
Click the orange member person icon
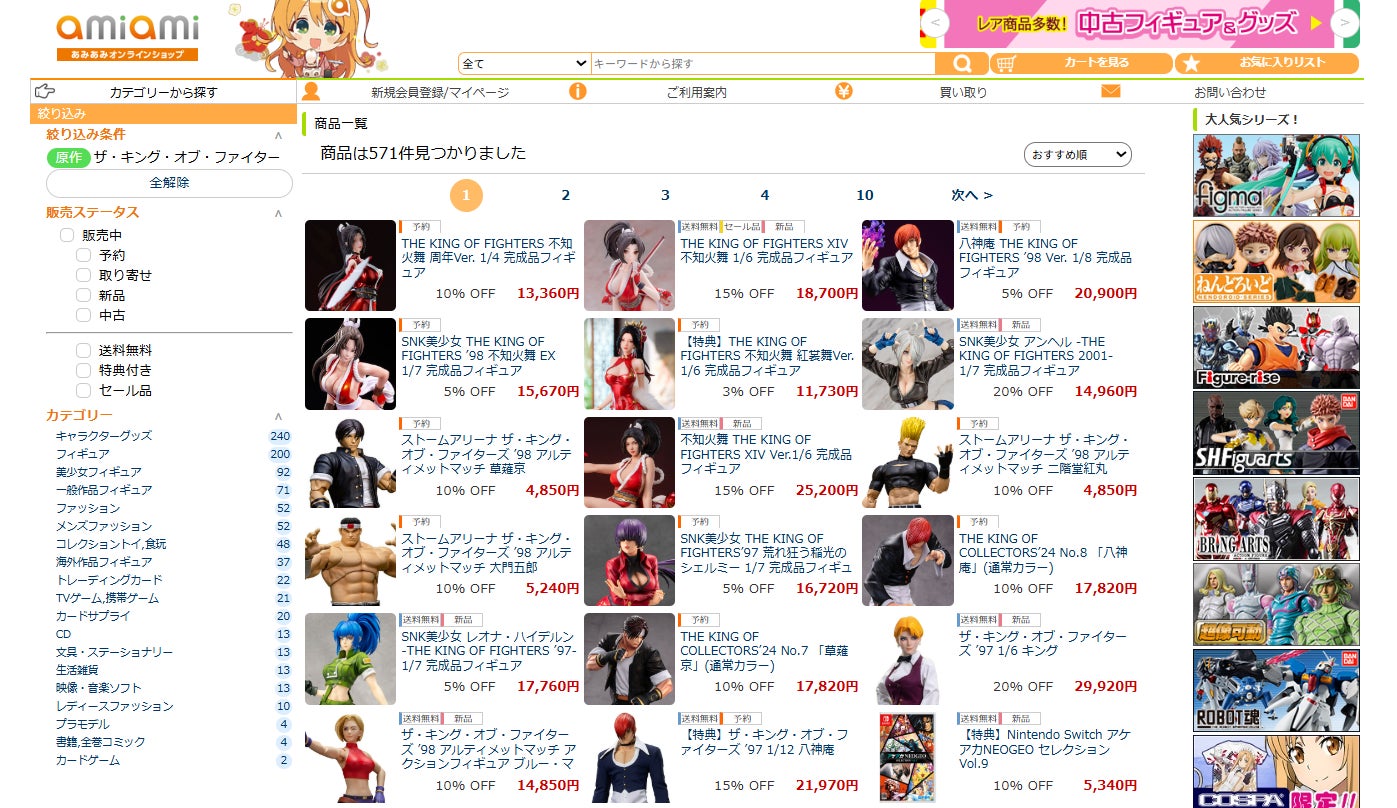click(x=311, y=91)
